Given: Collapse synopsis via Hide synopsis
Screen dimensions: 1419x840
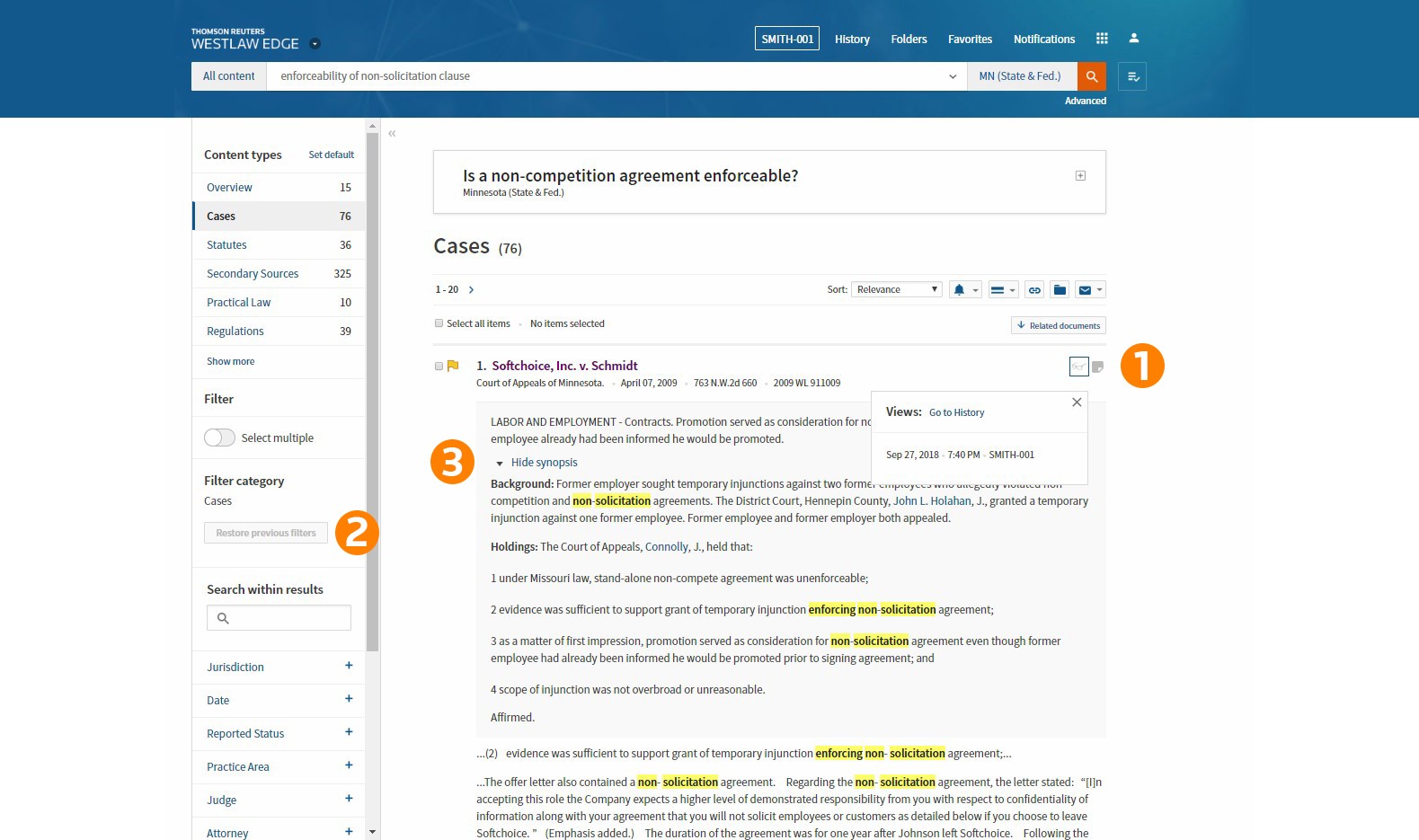Looking at the screenshot, I should (x=544, y=463).
